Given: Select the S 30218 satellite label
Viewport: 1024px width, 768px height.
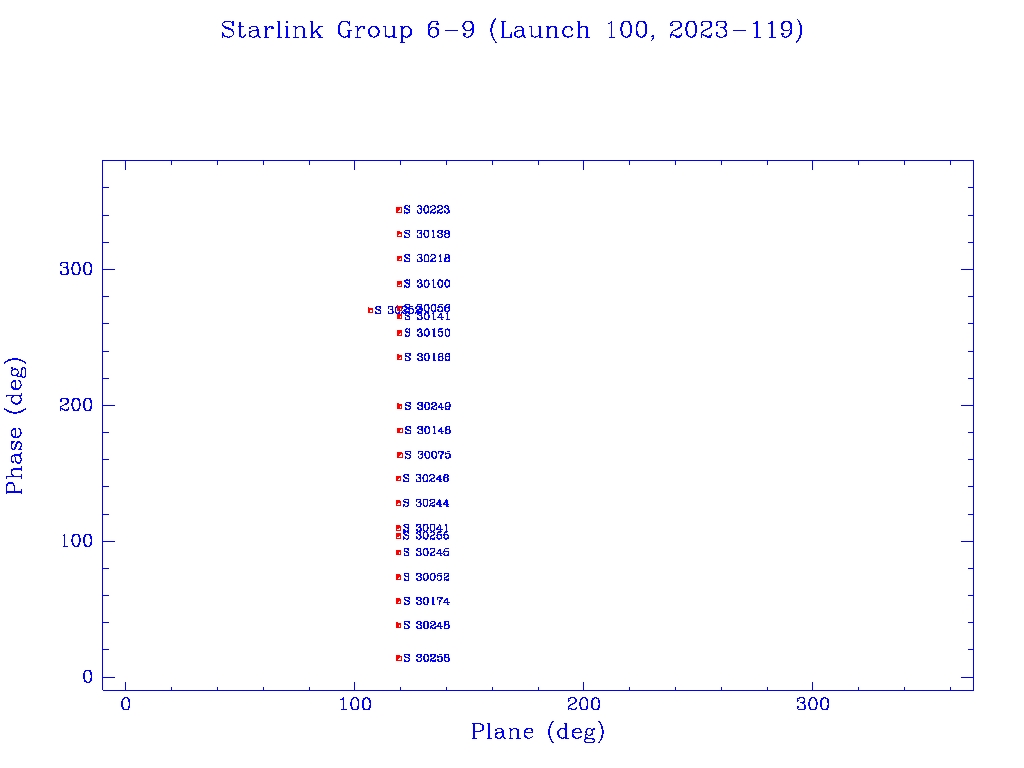Looking at the screenshot, I should [426, 259].
